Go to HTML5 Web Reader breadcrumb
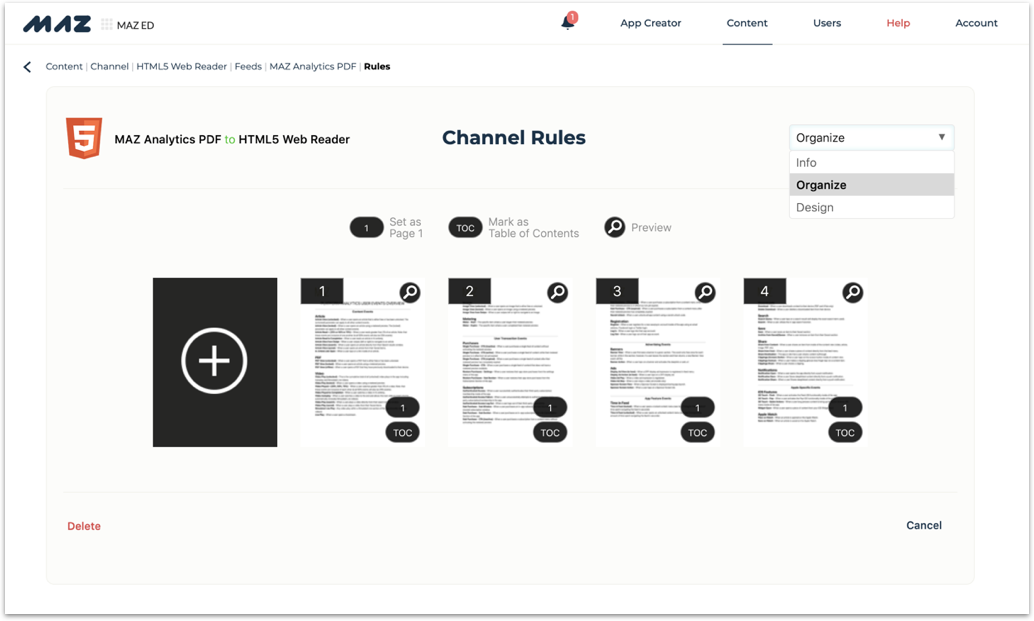1034x621 pixels. [181, 67]
